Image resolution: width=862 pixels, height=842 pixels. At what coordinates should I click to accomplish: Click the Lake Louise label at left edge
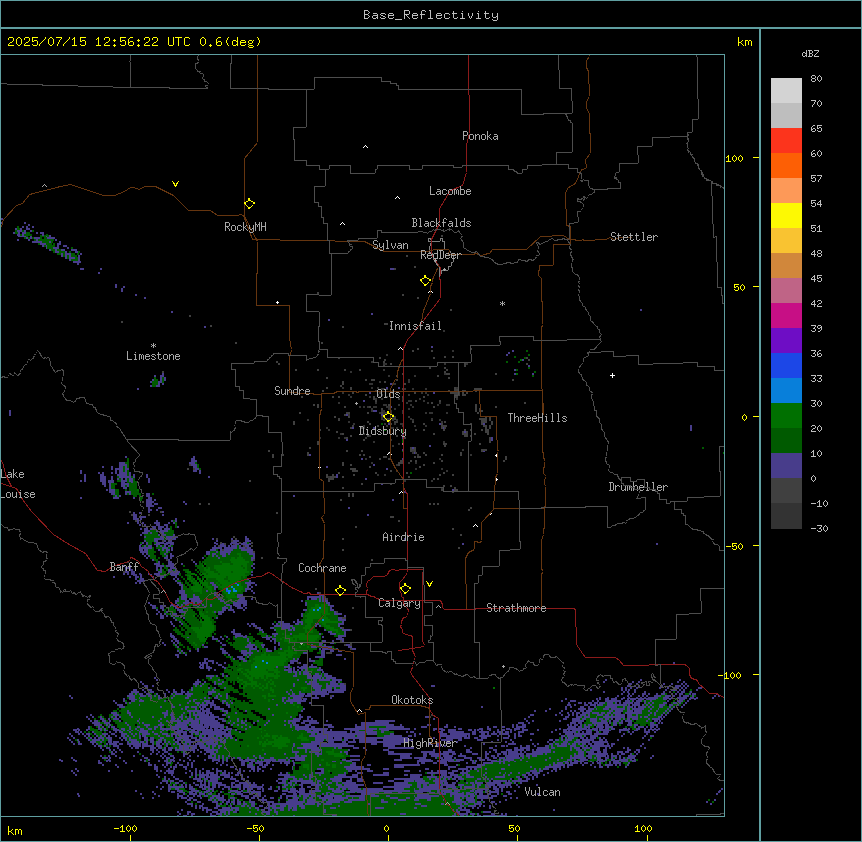(x=18, y=484)
